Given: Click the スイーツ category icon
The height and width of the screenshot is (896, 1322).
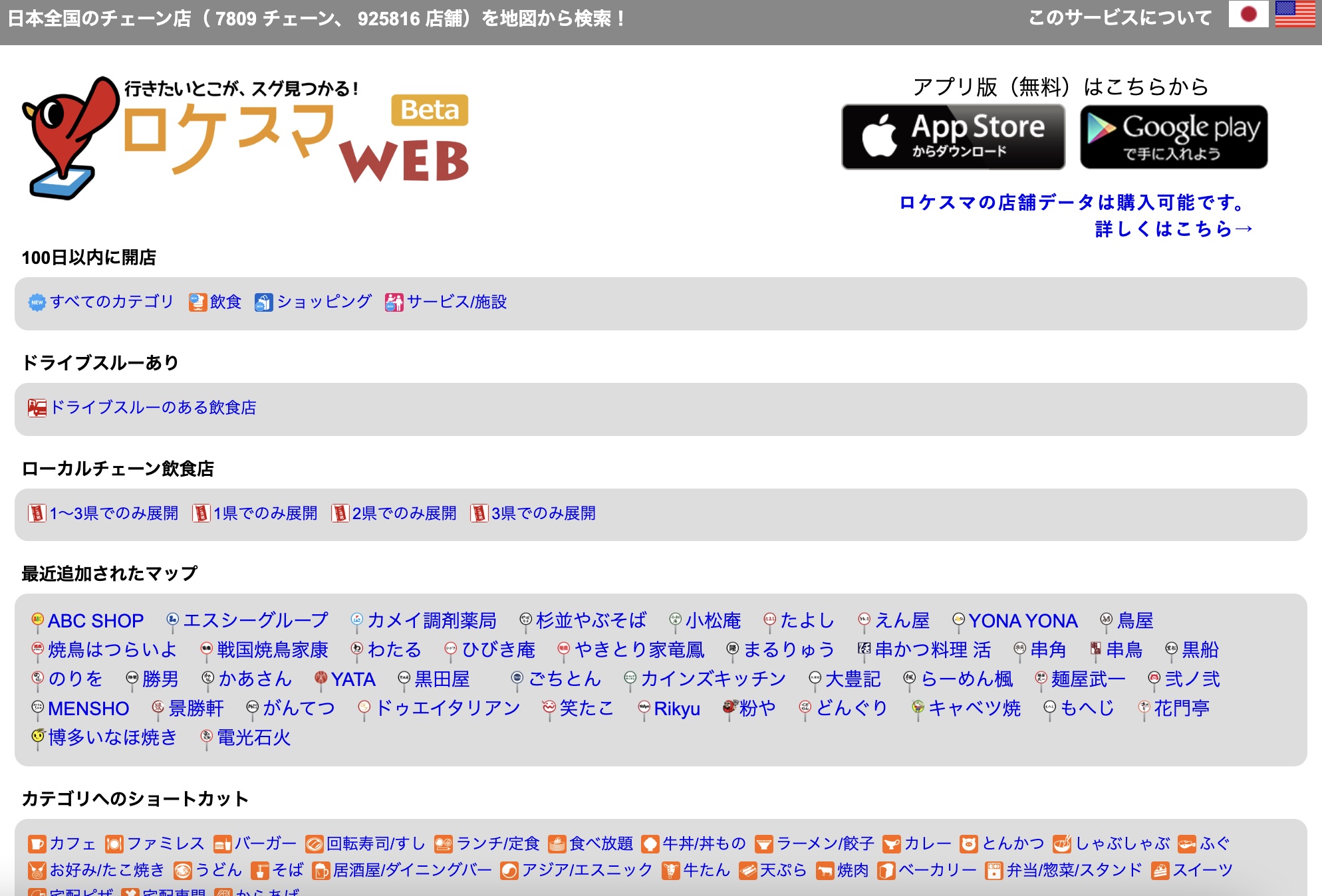Looking at the screenshot, I should (1162, 870).
